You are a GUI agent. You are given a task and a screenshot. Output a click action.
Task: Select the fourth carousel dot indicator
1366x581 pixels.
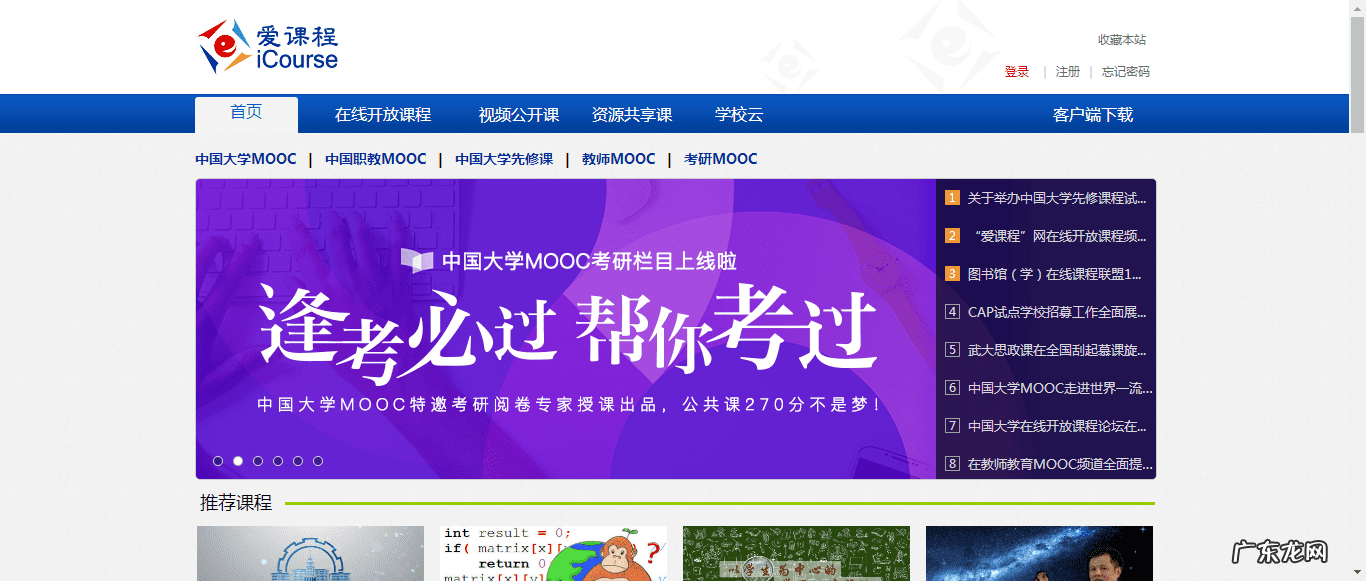pos(278,461)
